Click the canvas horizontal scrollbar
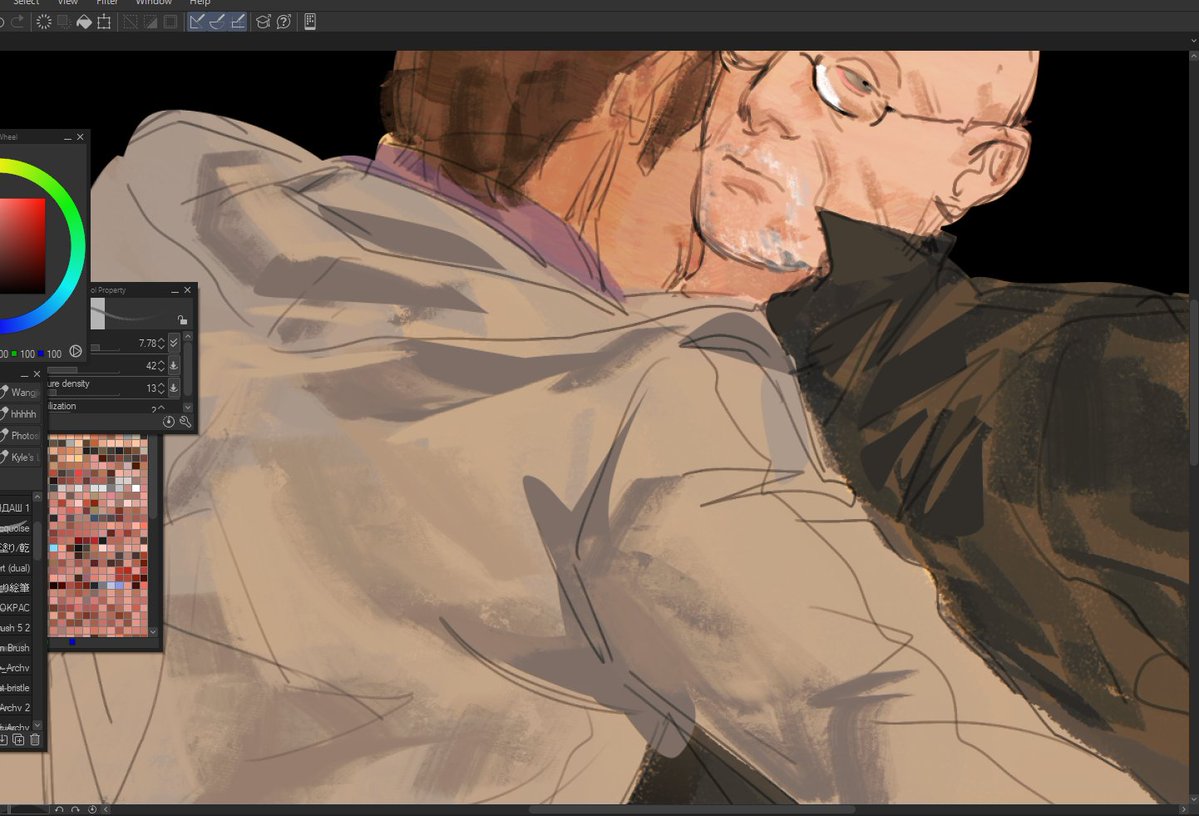Screen dimensions: 1199x816 click(692, 809)
